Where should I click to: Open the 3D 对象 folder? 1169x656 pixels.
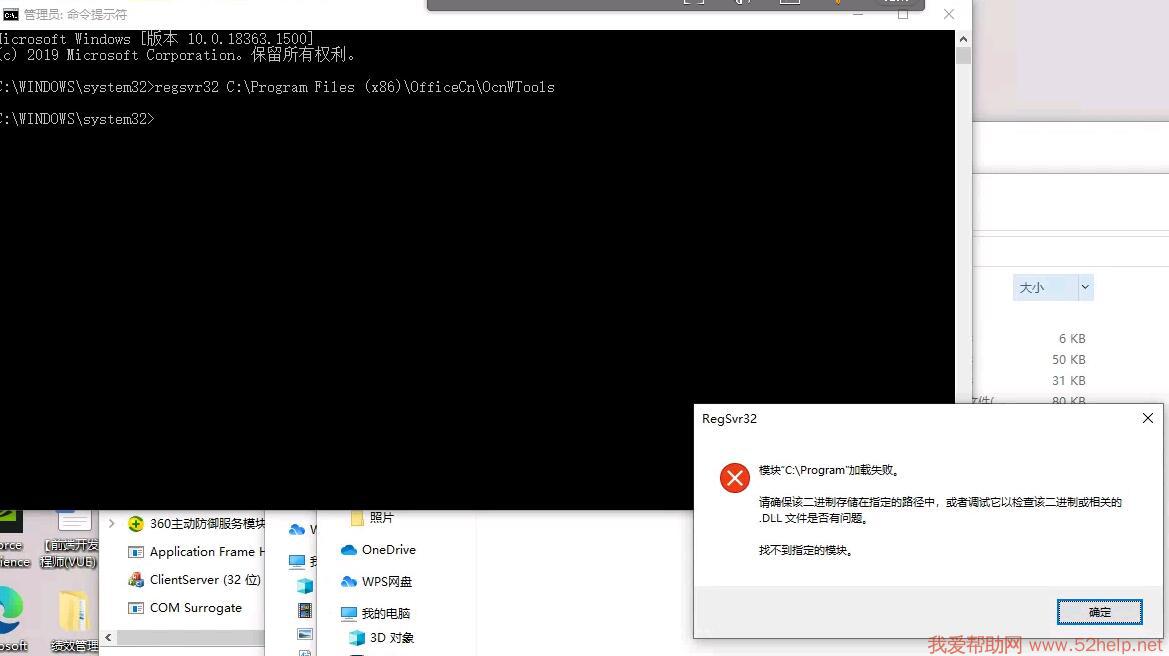391,638
